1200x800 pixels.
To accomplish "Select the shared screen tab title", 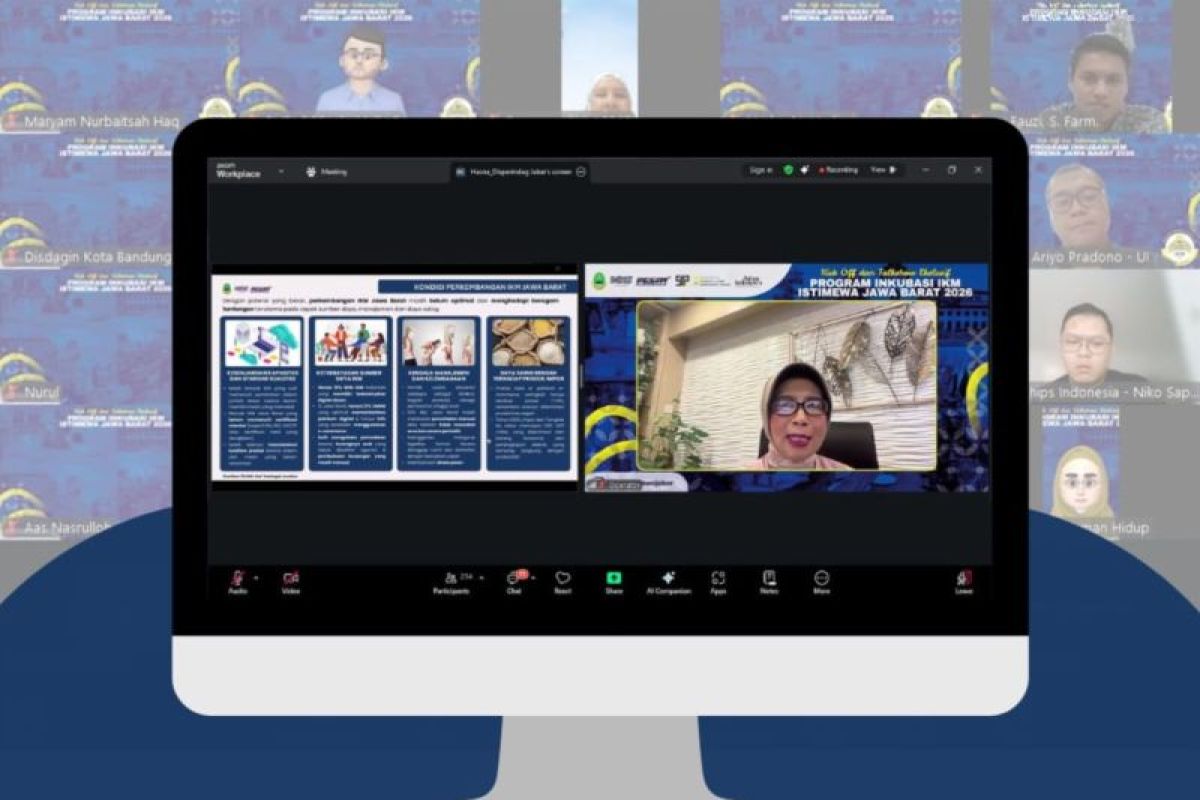I will [x=522, y=172].
